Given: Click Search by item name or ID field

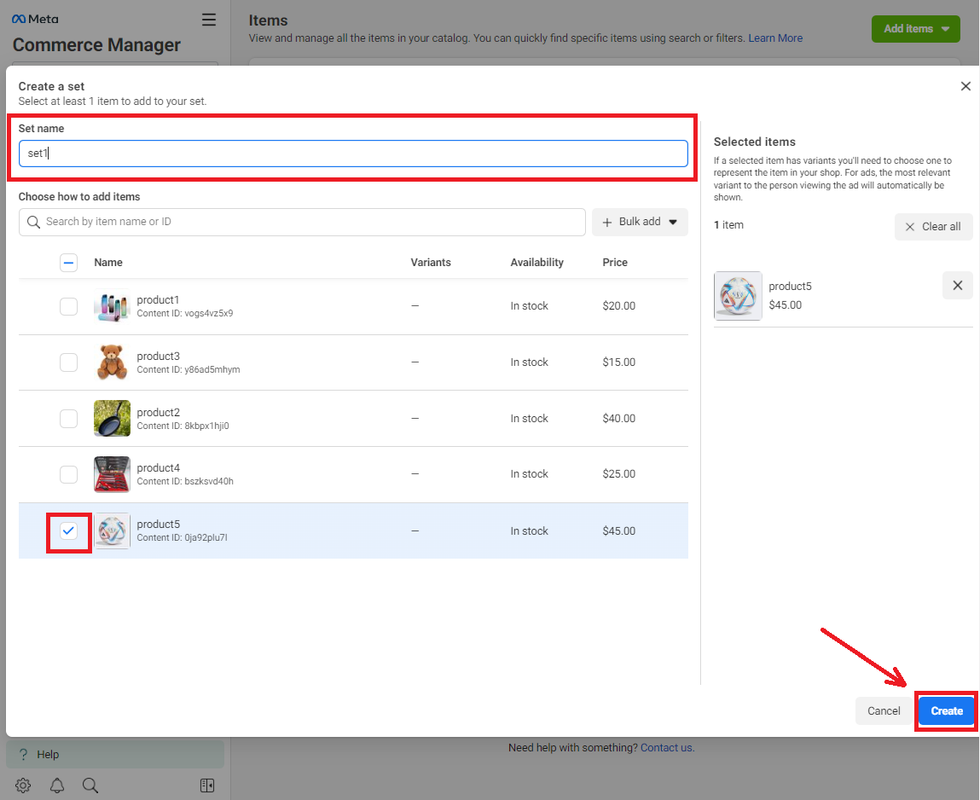Looking at the screenshot, I should [x=302, y=222].
